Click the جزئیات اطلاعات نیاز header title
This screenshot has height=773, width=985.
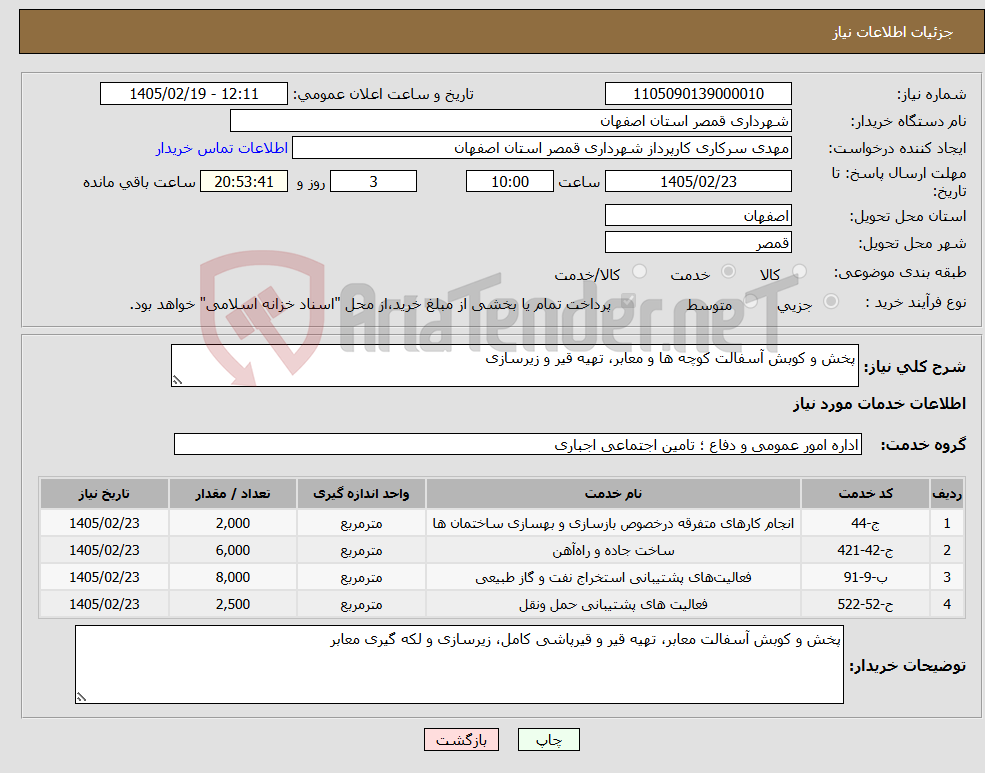[x=892, y=33]
